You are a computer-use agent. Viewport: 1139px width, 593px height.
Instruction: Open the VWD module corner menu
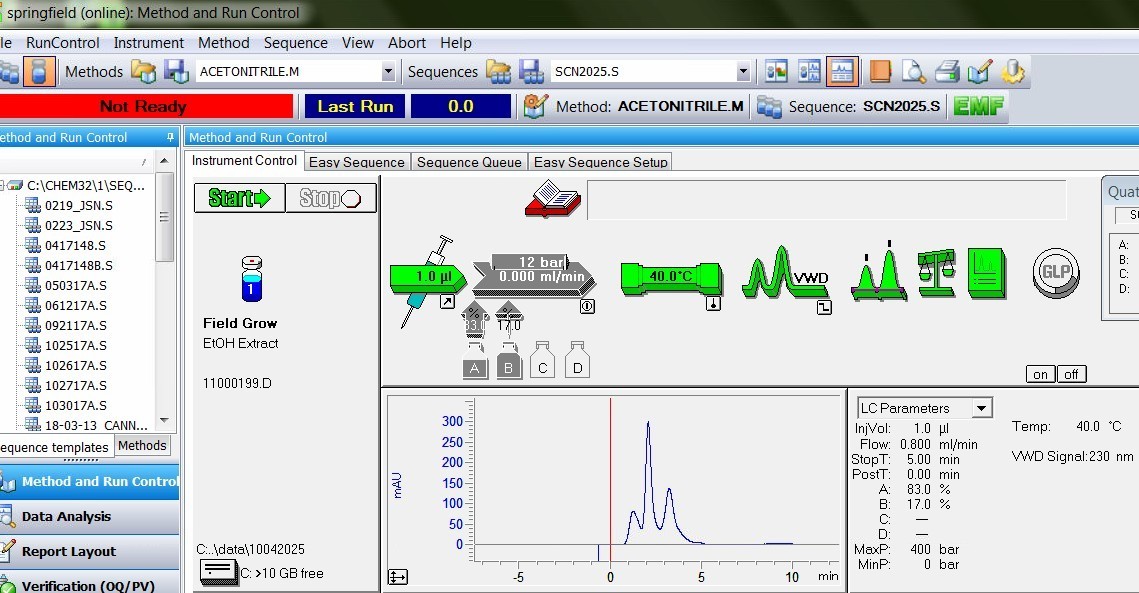tap(824, 307)
